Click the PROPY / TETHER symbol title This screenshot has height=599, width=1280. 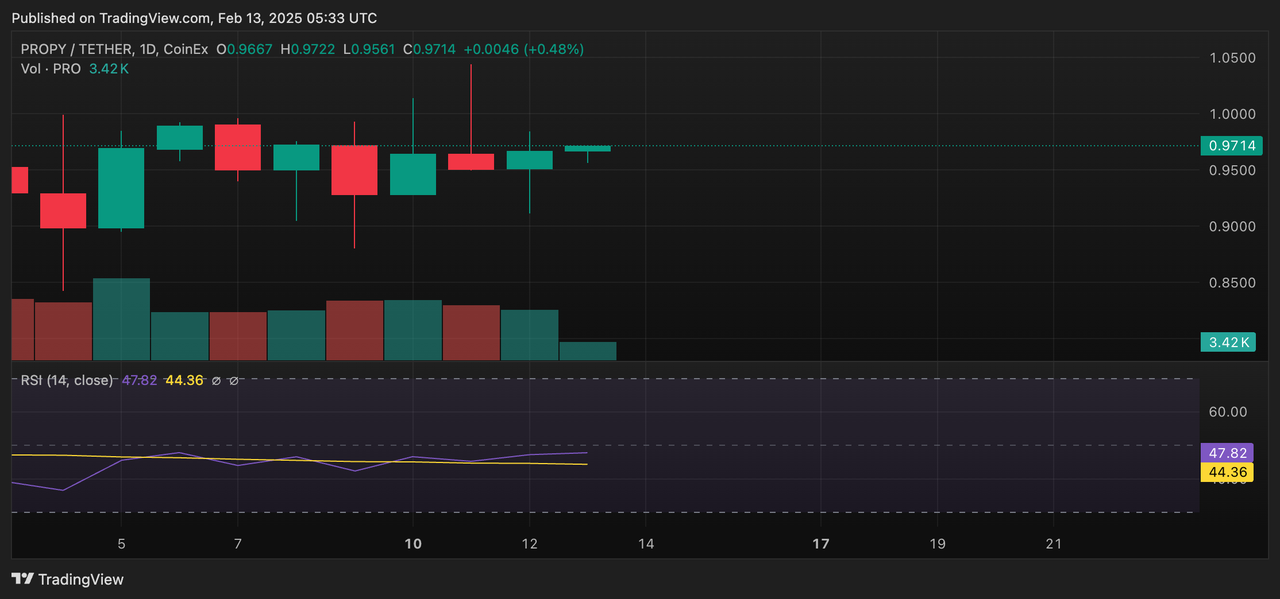pos(78,49)
